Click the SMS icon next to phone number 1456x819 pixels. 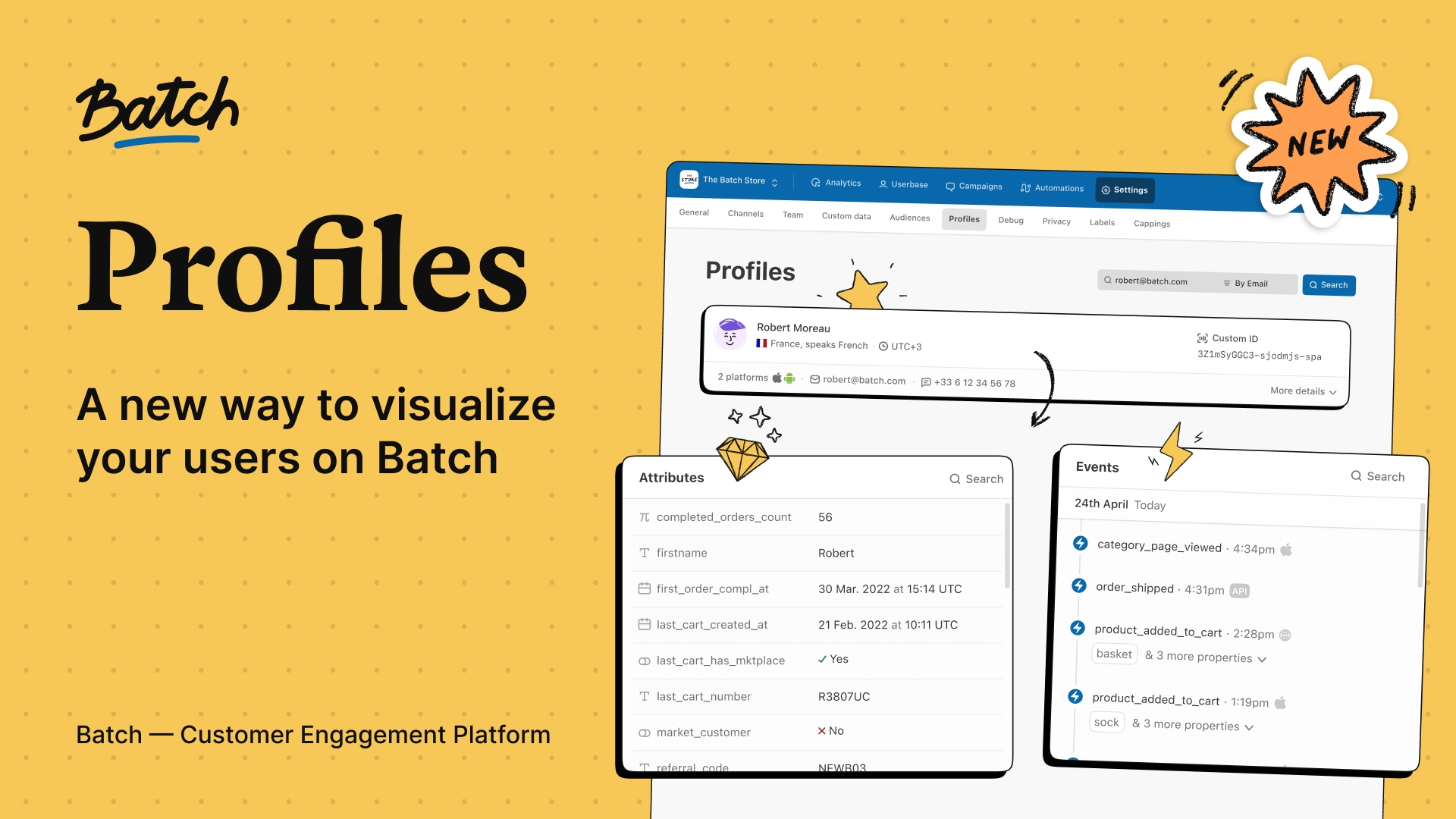(x=926, y=382)
